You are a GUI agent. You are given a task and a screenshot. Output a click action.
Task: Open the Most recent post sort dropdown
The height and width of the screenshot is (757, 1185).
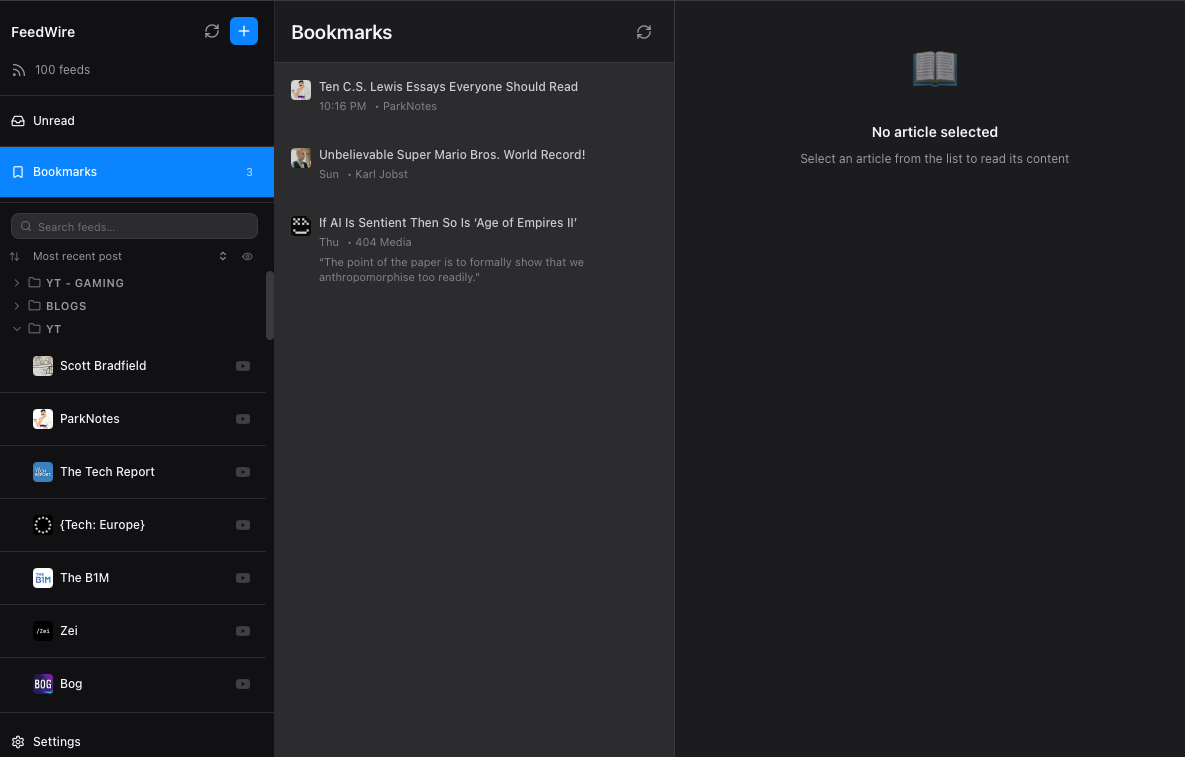click(129, 256)
